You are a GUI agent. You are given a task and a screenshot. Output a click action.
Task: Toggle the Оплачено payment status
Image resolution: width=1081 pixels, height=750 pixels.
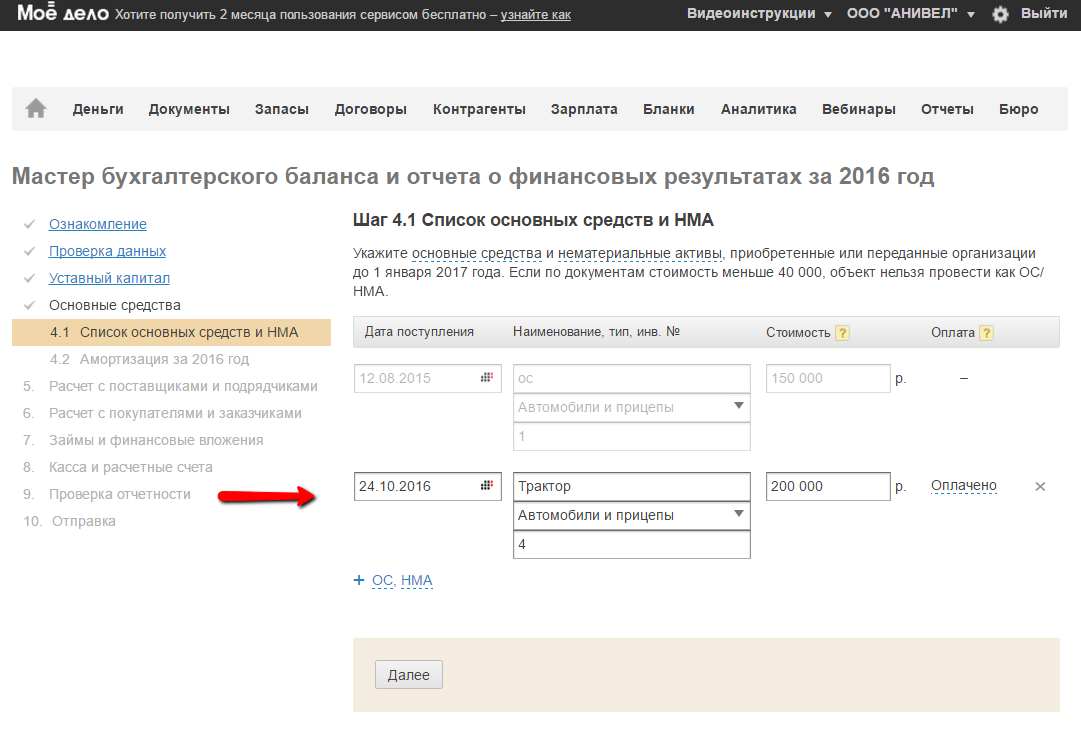(x=964, y=486)
